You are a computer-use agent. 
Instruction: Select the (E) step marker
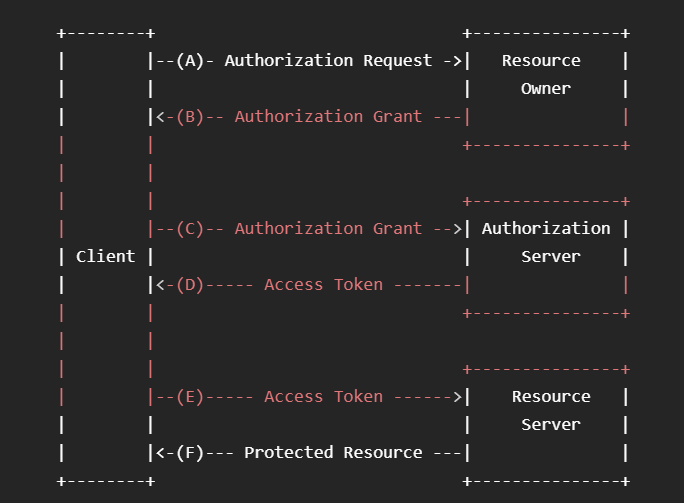pyautogui.click(x=189, y=397)
